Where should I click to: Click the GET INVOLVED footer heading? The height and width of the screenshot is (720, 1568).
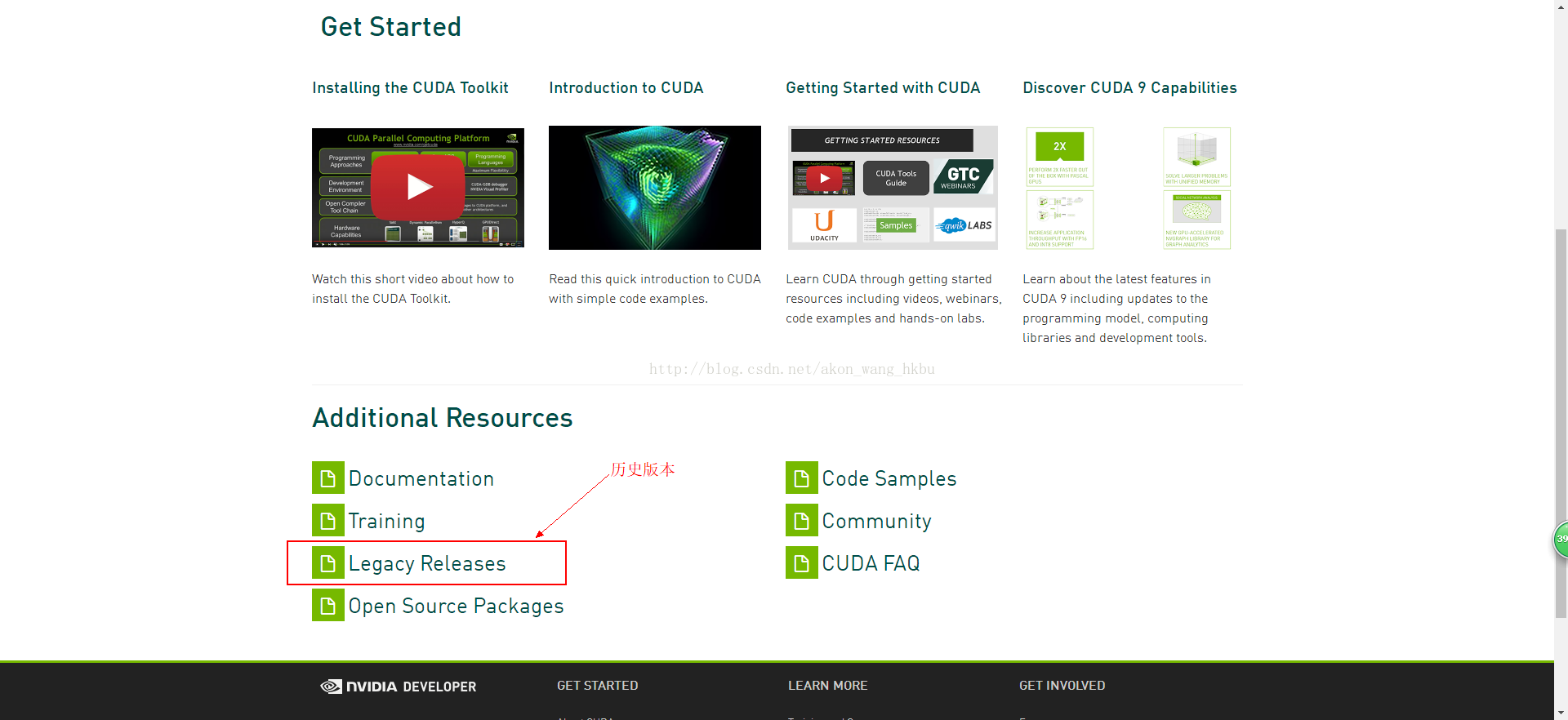tap(1062, 686)
